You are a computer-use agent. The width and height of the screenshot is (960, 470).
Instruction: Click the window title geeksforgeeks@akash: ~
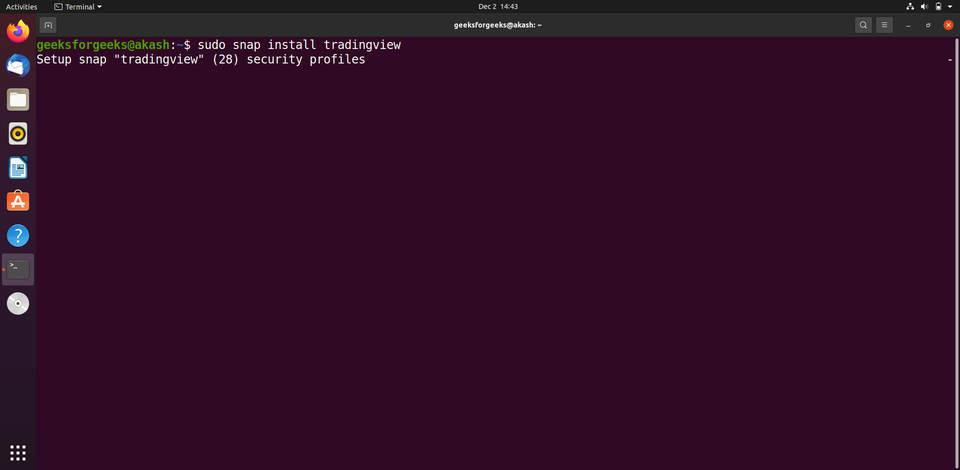coord(498,25)
